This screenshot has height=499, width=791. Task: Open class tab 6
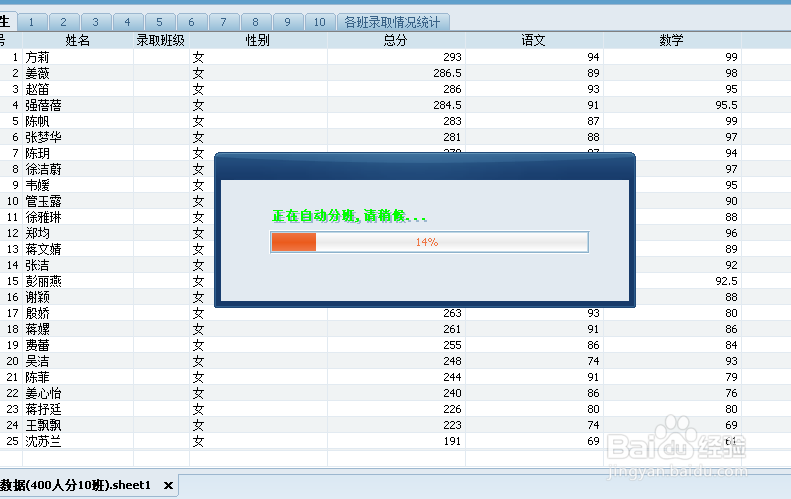point(191,22)
